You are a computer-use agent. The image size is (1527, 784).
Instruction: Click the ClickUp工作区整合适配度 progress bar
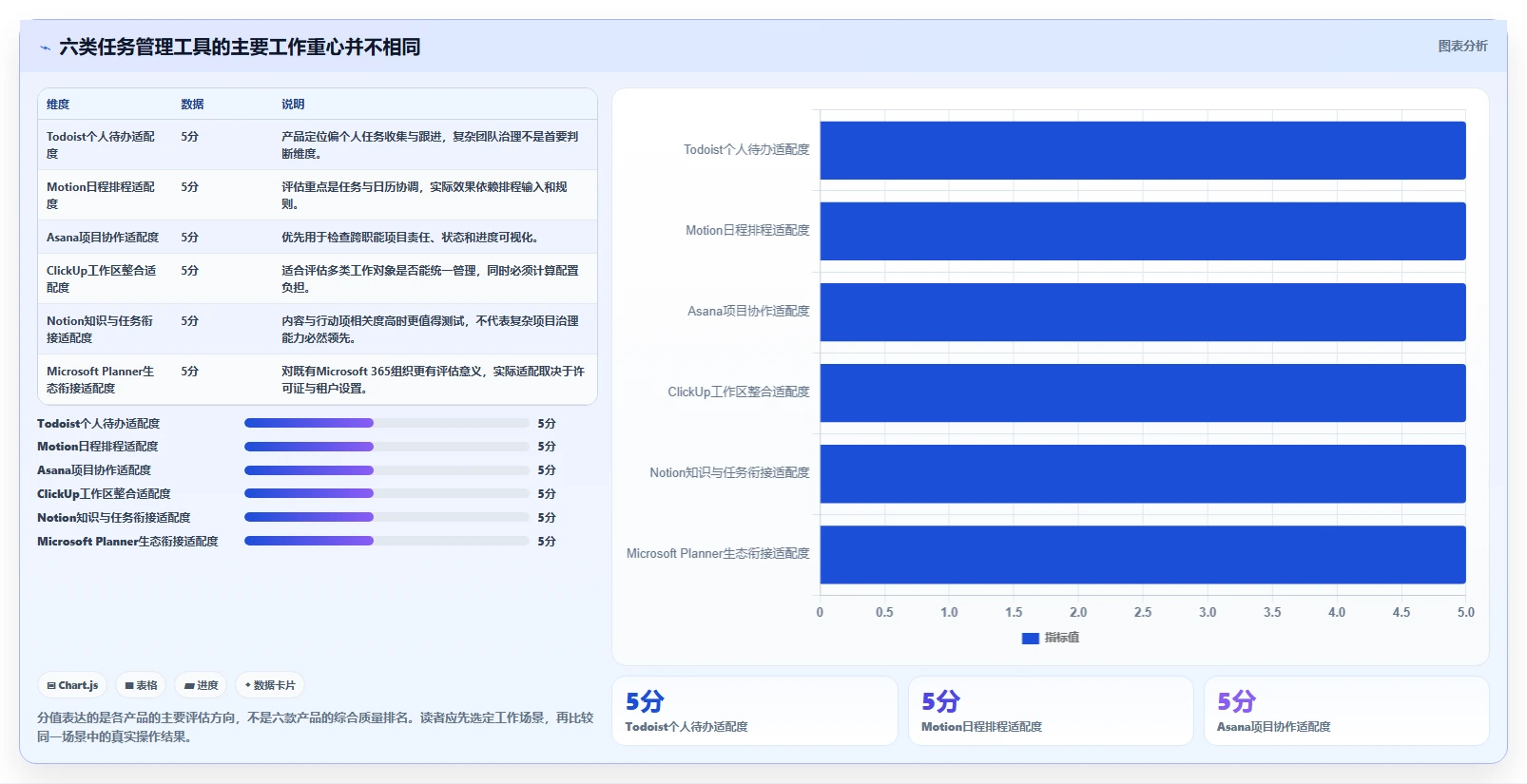tap(387, 493)
